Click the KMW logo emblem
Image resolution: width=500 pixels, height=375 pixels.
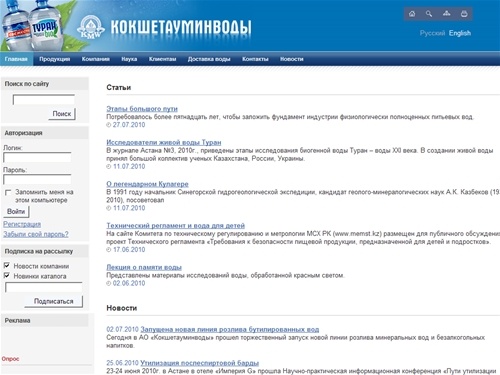click(91, 27)
